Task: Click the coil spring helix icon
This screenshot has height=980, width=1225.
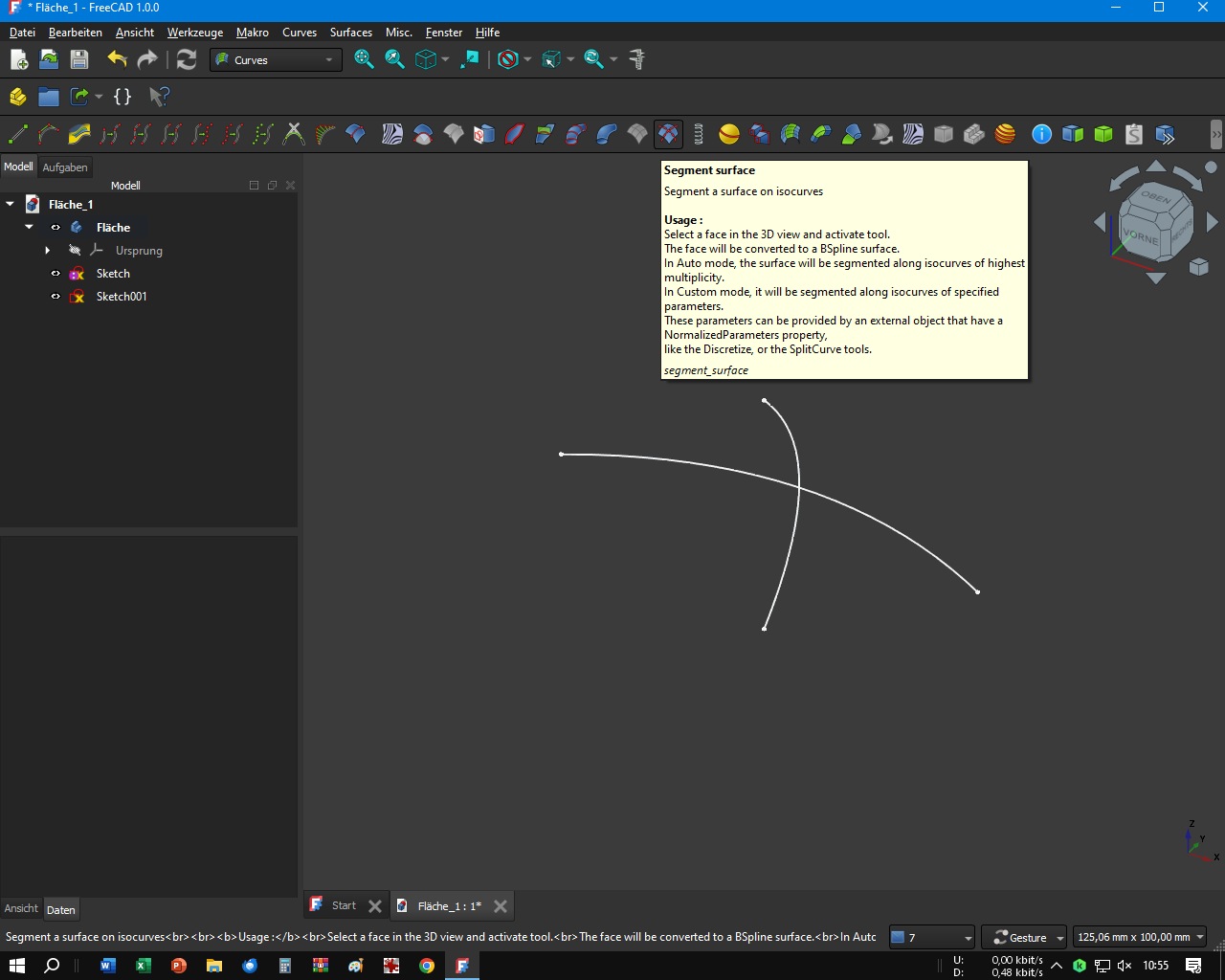Action: click(699, 134)
